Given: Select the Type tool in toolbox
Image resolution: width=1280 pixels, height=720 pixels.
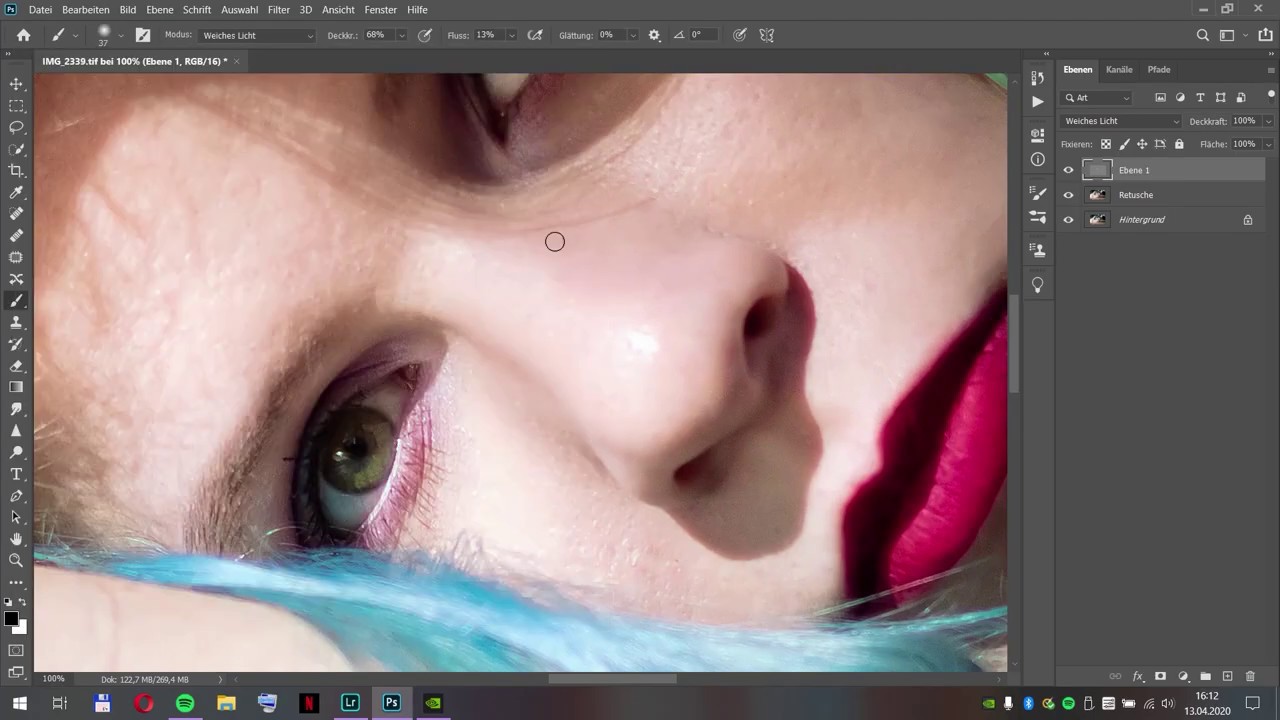Looking at the screenshot, I should click(x=16, y=474).
